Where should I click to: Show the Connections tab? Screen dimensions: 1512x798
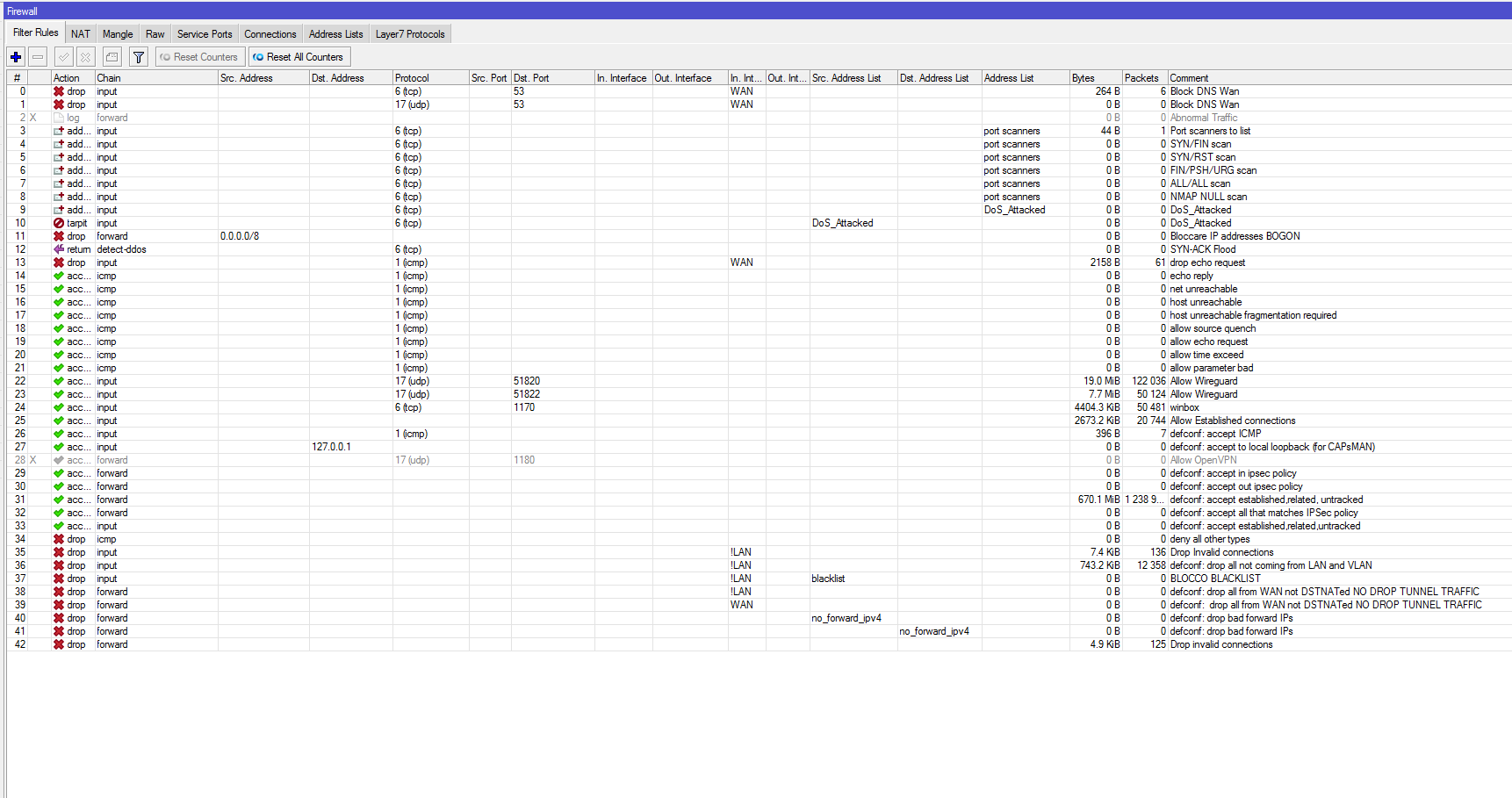[x=270, y=34]
